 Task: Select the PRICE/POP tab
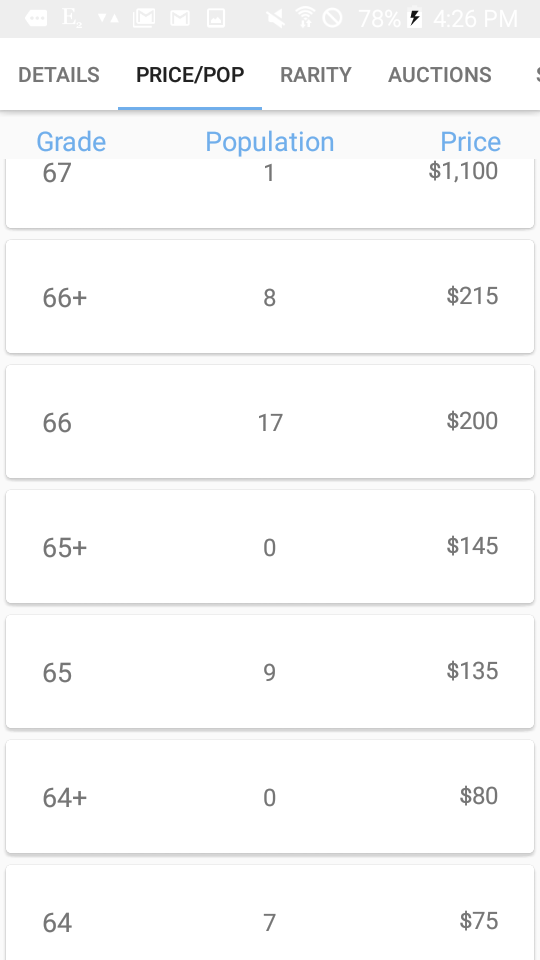[x=190, y=75]
